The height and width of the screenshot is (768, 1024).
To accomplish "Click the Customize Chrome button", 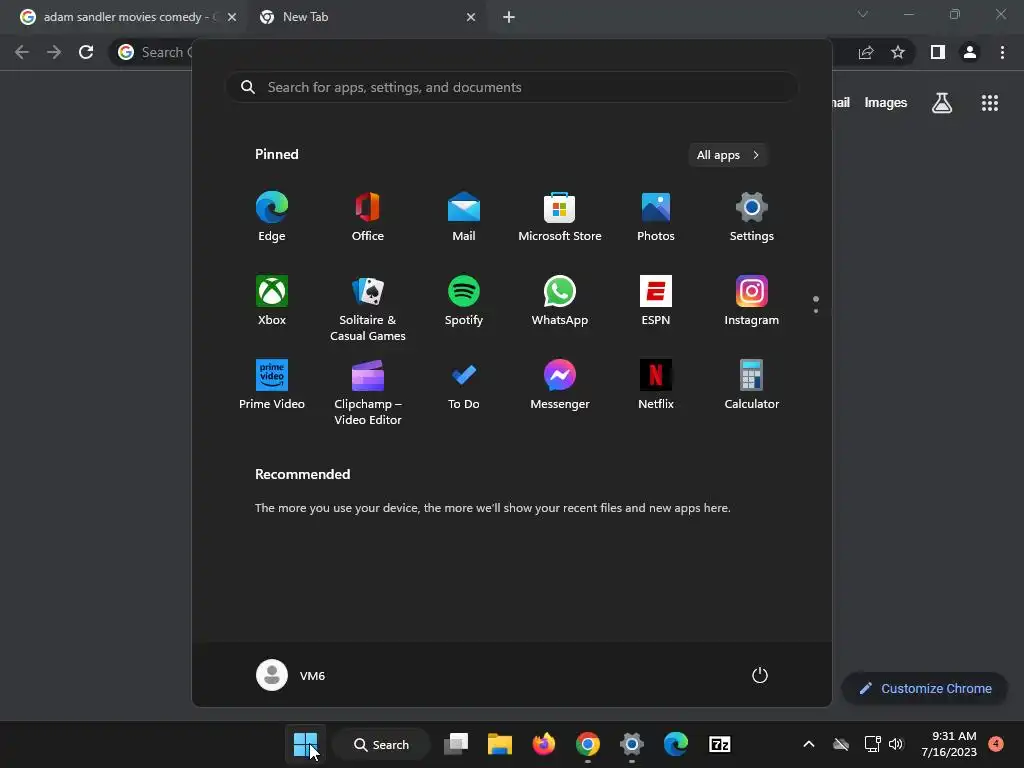I will [925, 688].
